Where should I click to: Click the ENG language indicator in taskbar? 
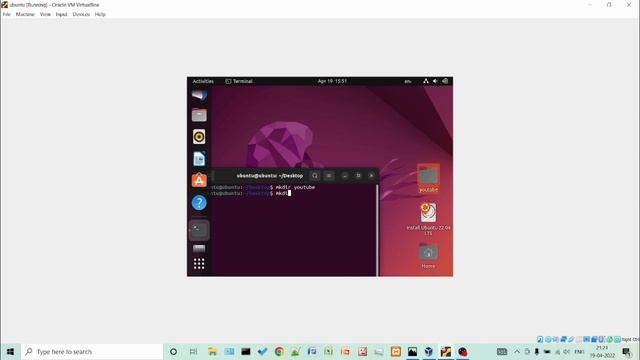[579, 351]
